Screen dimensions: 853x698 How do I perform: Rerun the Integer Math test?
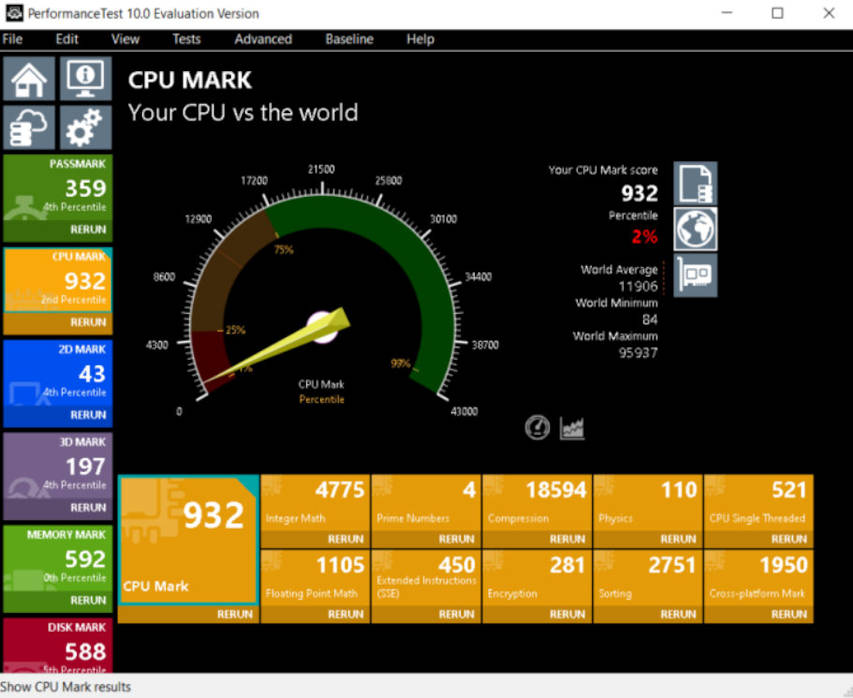click(345, 539)
